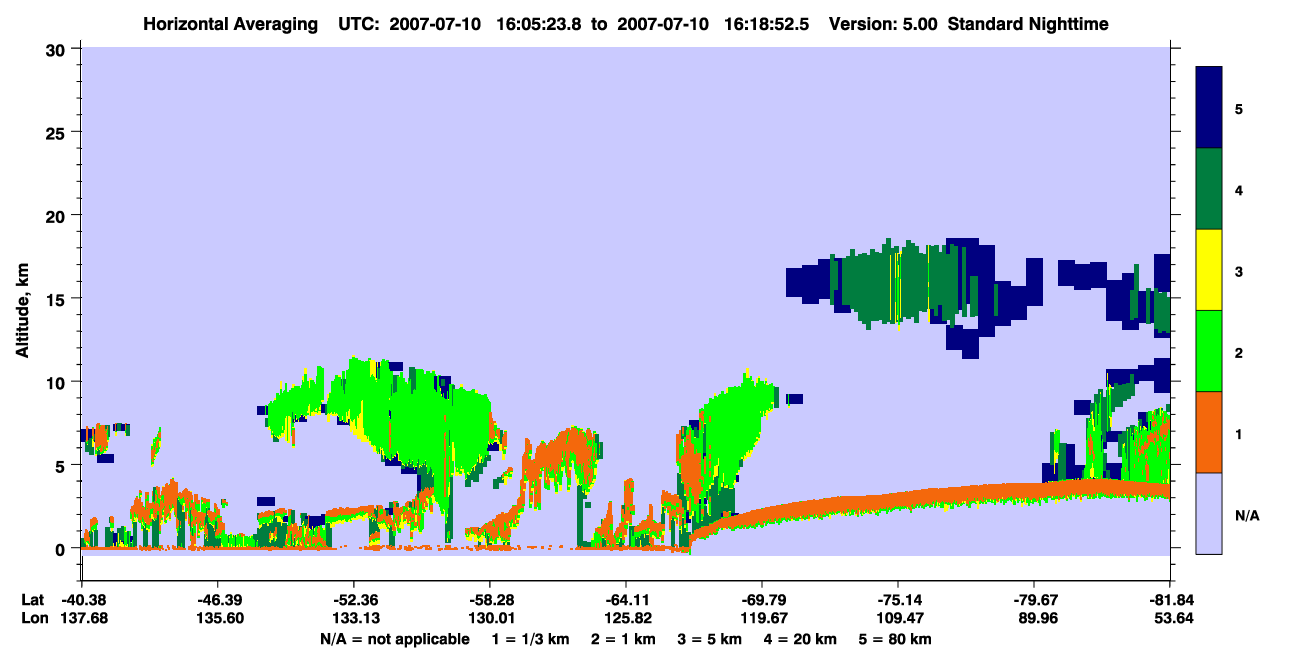This screenshot has width=1300, height=667.
Task: Click the longitude value 109.47
Action: [898, 618]
